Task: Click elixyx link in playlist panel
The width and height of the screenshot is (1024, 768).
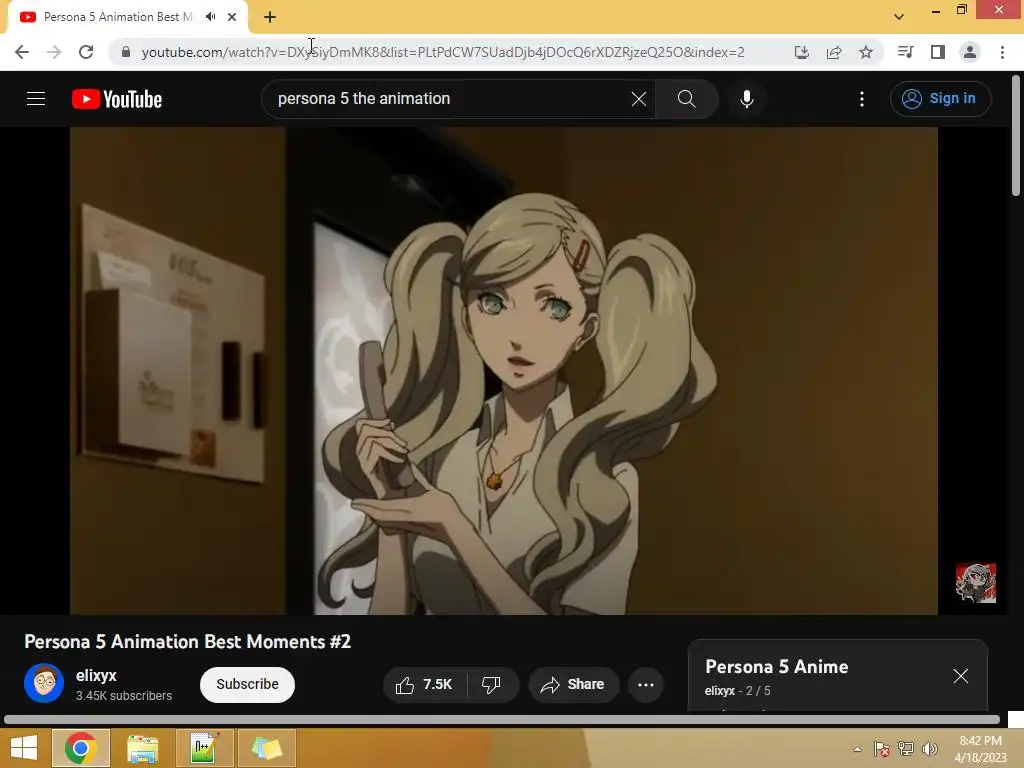Action: click(719, 690)
